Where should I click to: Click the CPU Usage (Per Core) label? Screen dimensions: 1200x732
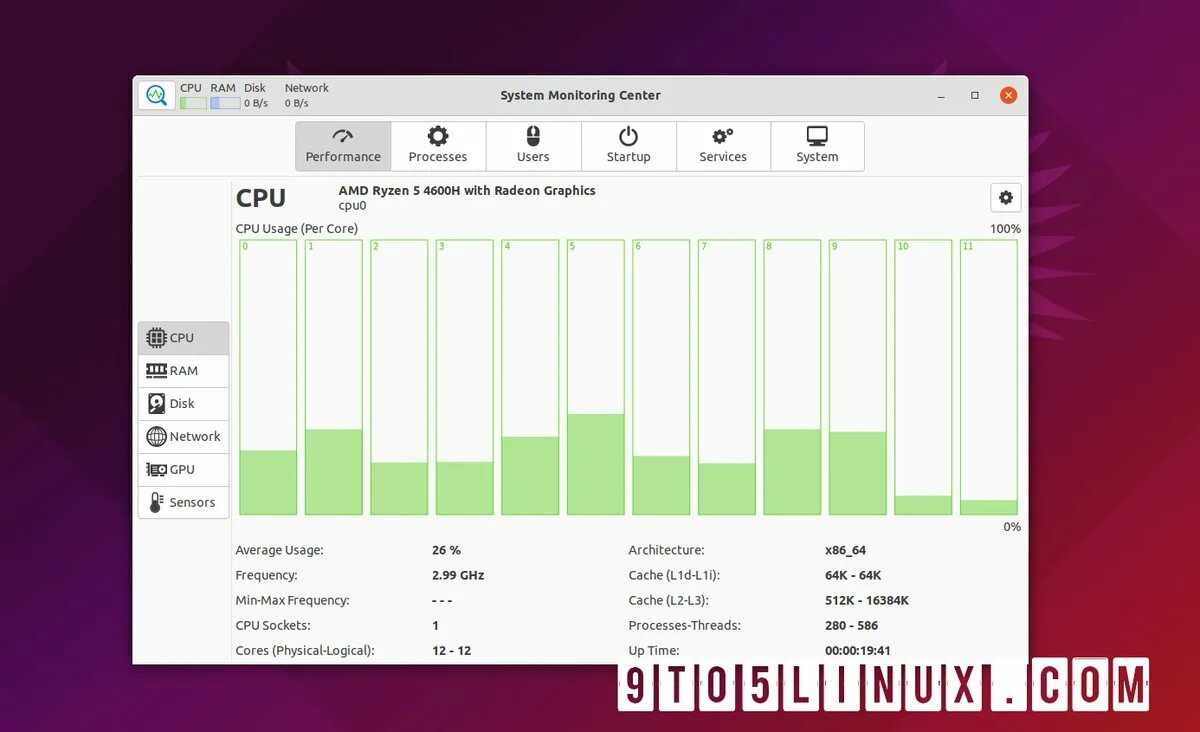(x=297, y=228)
